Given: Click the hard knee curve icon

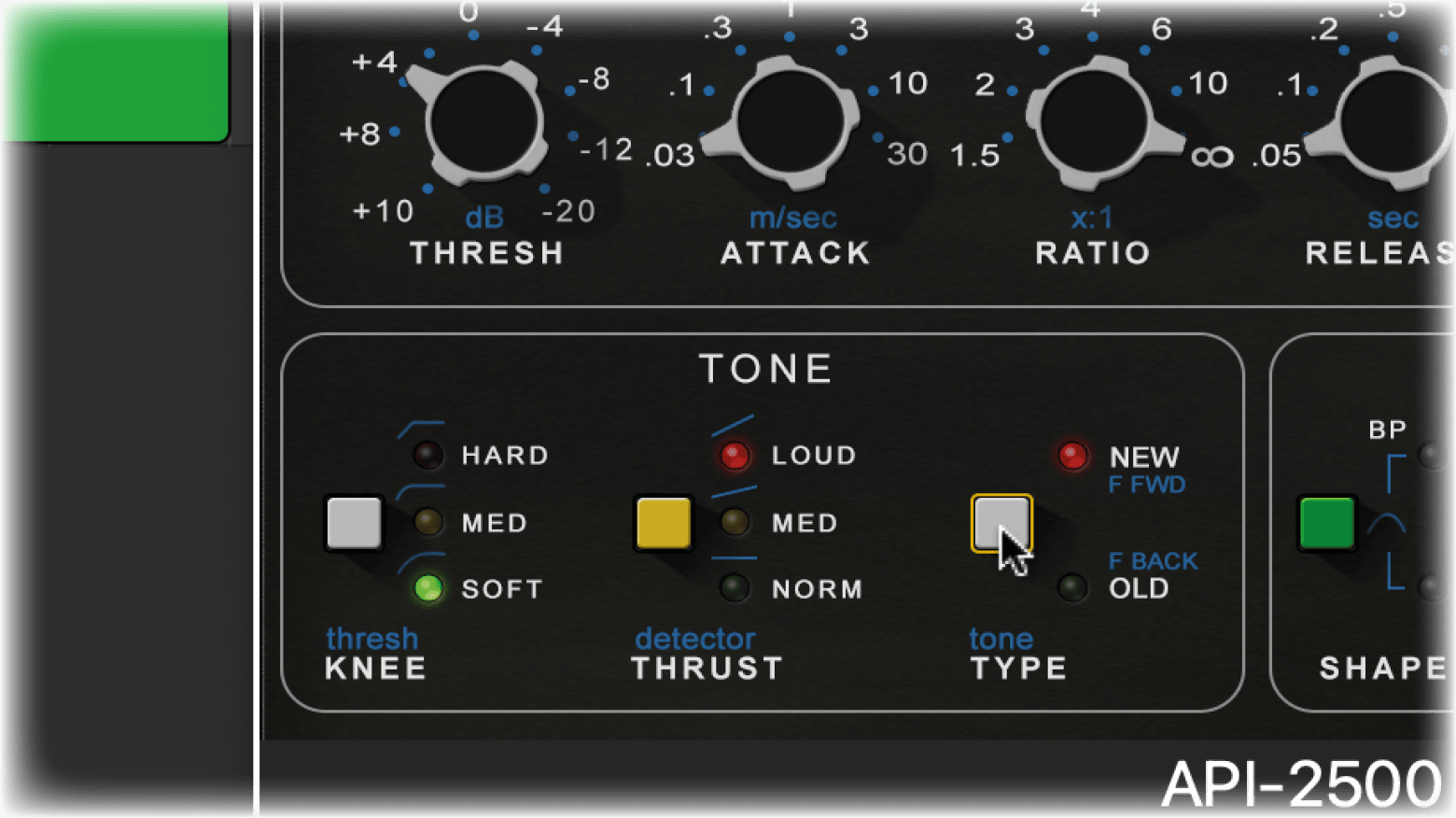Looking at the screenshot, I should point(421,430).
